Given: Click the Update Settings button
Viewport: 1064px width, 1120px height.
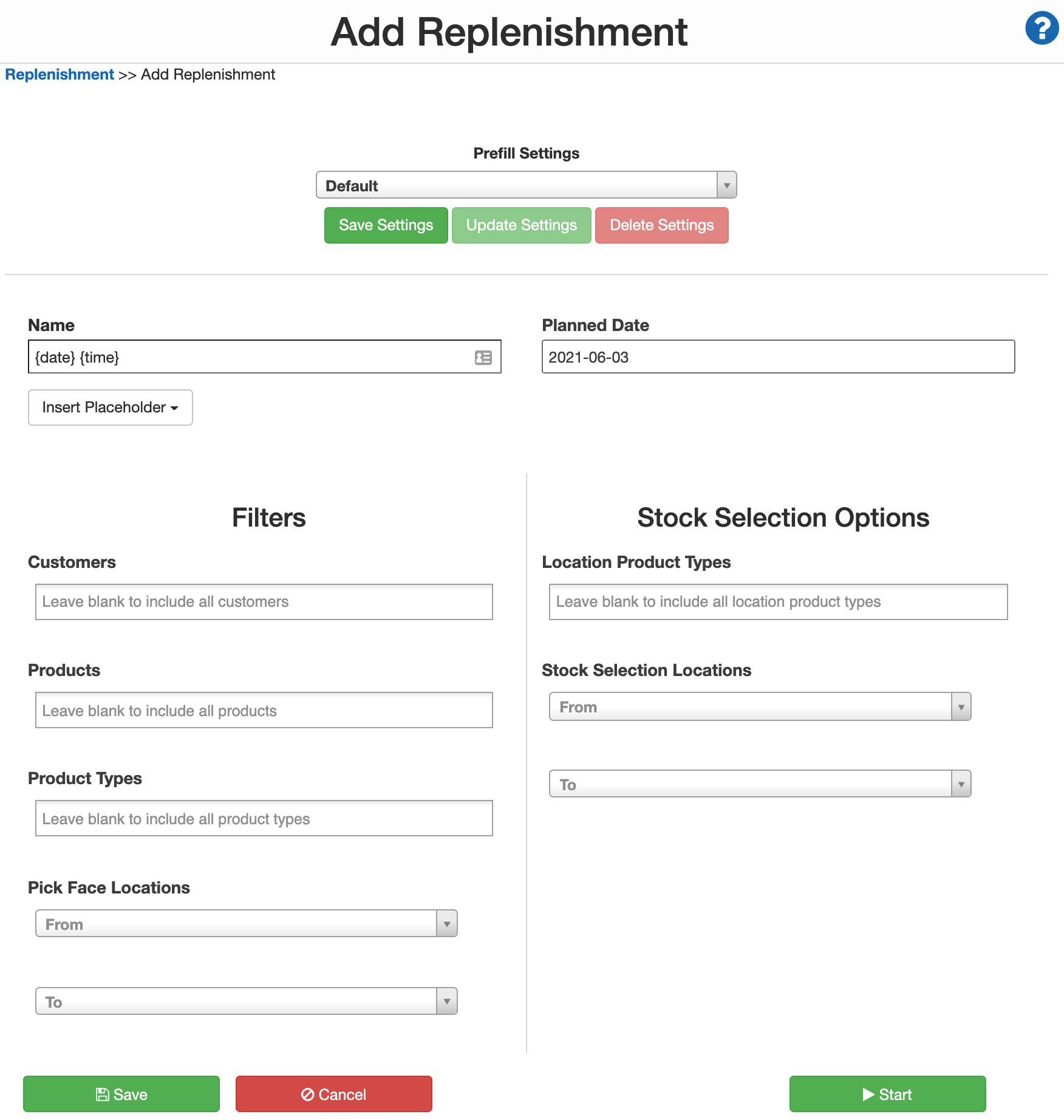Looking at the screenshot, I should tap(521, 225).
